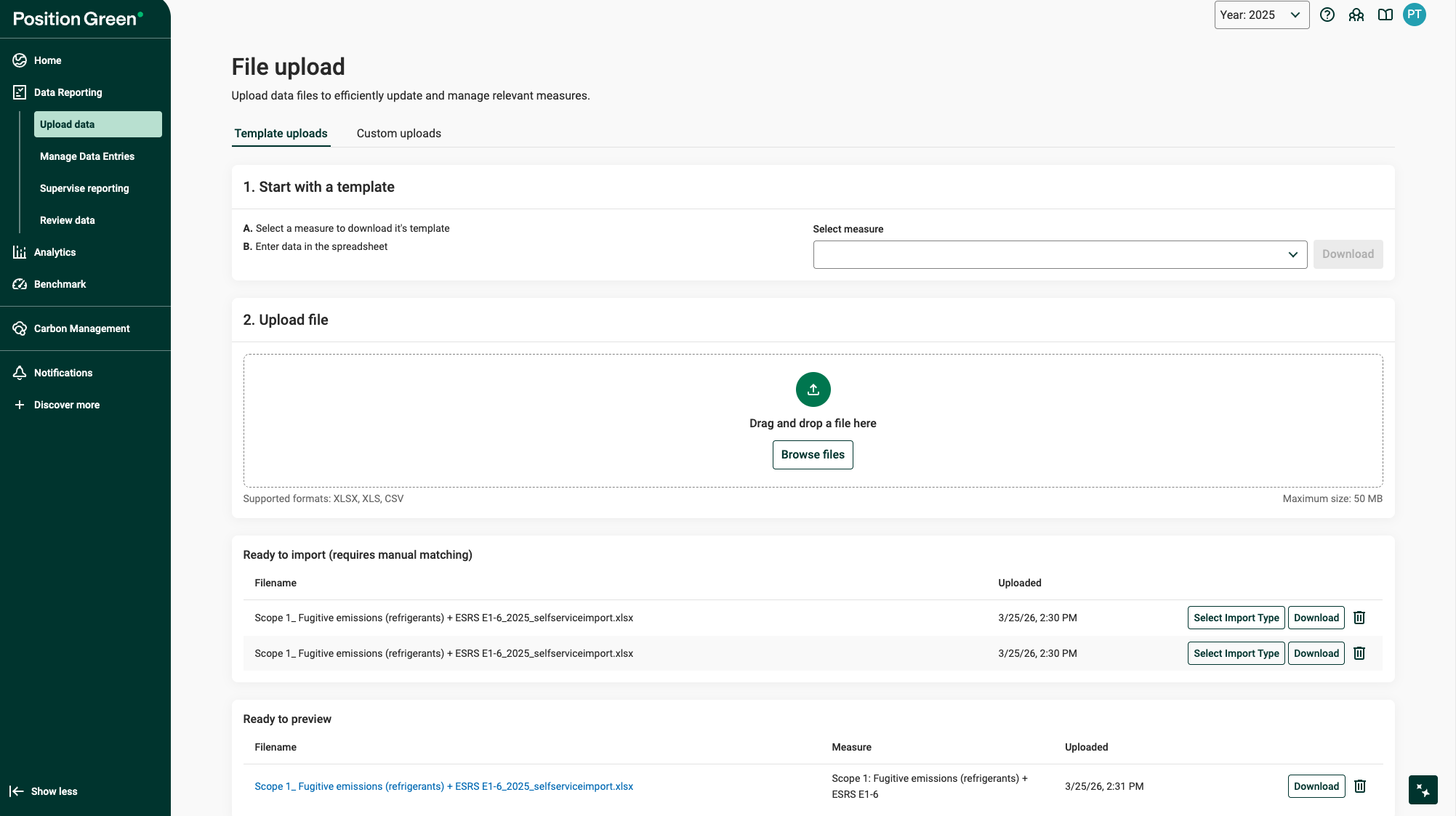Click Select Import Type on second file
1456x816 pixels.
point(1236,653)
